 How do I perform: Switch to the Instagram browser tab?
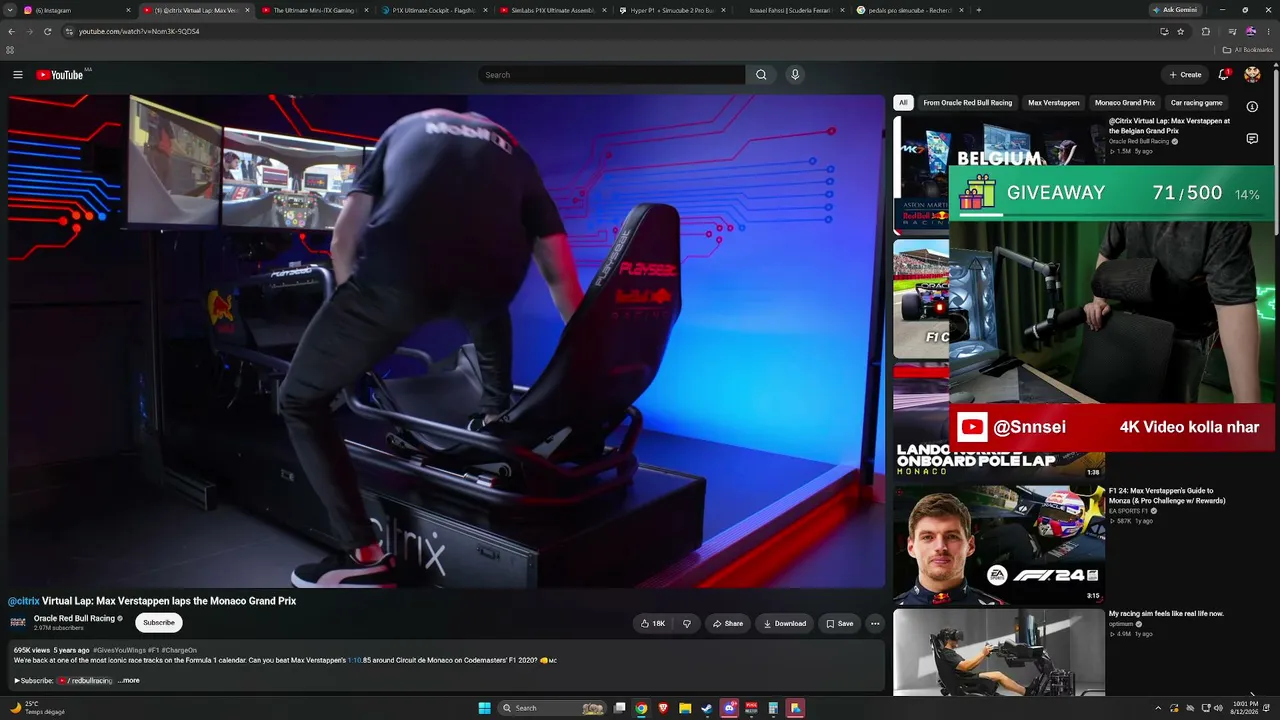point(76,10)
